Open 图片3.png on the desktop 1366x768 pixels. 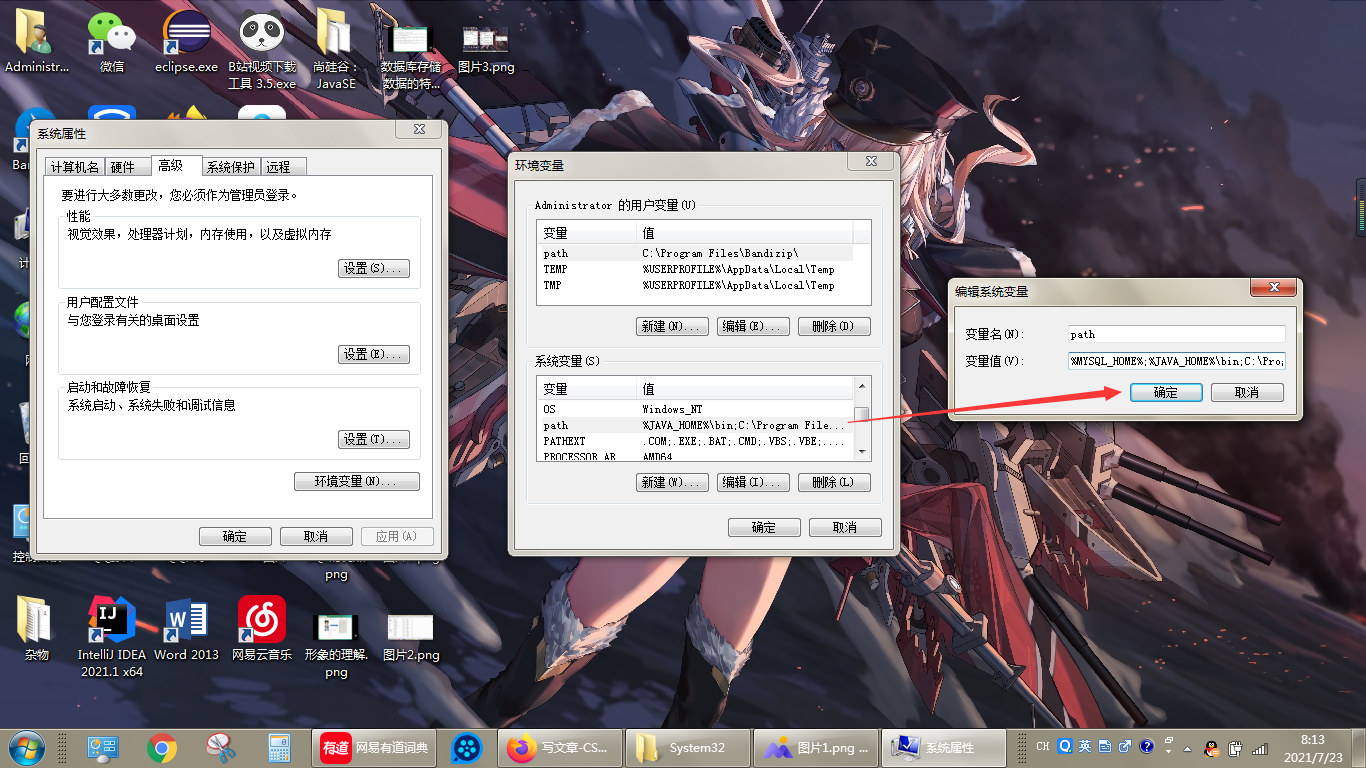486,47
